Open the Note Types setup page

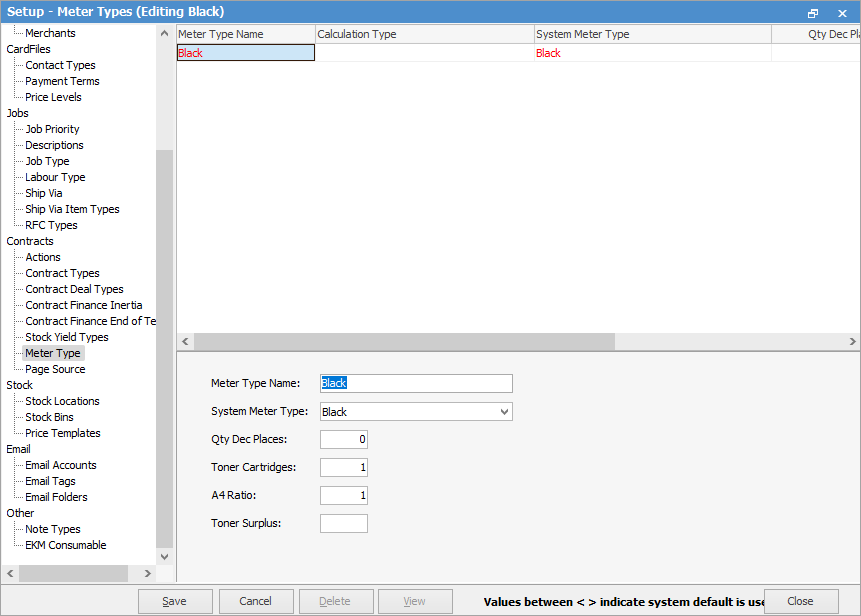pyautogui.click(x=53, y=529)
